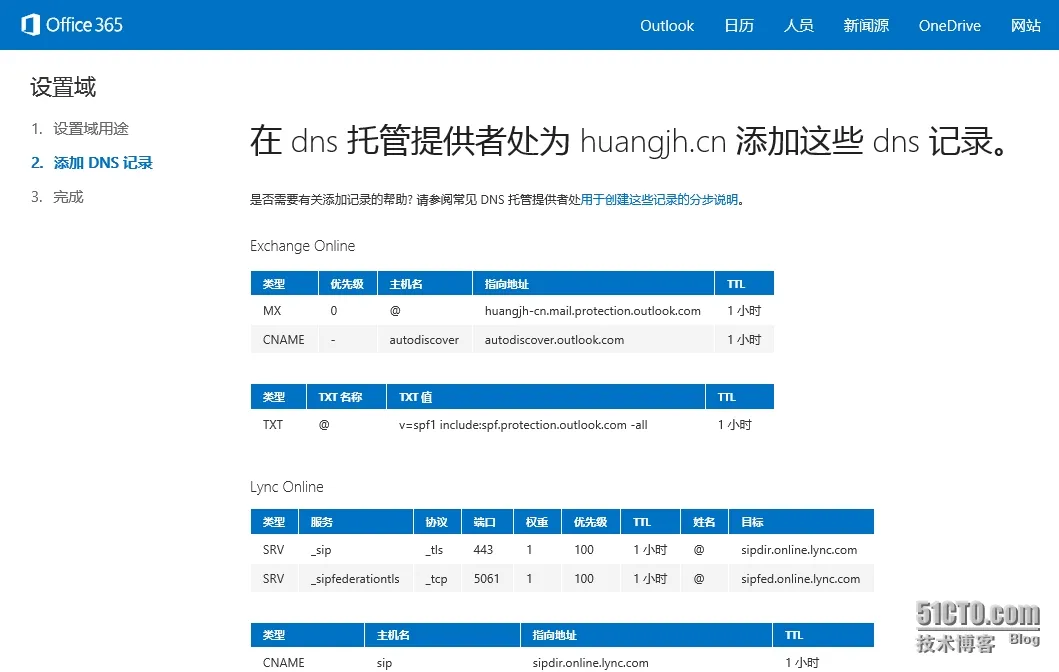Click the 协议 column header
The width and height of the screenshot is (1059, 672).
(436, 522)
